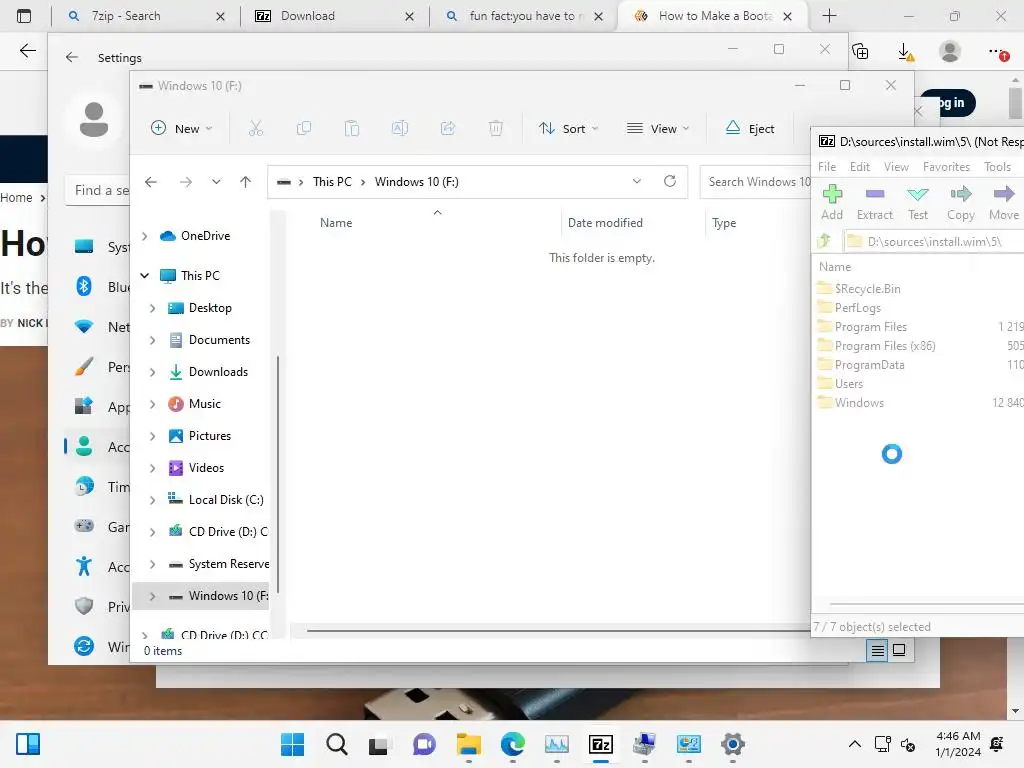Open the New dropdown in Explorer
Image resolution: width=1024 pixels, height=768 pixels.
click(x=182, y=129)
